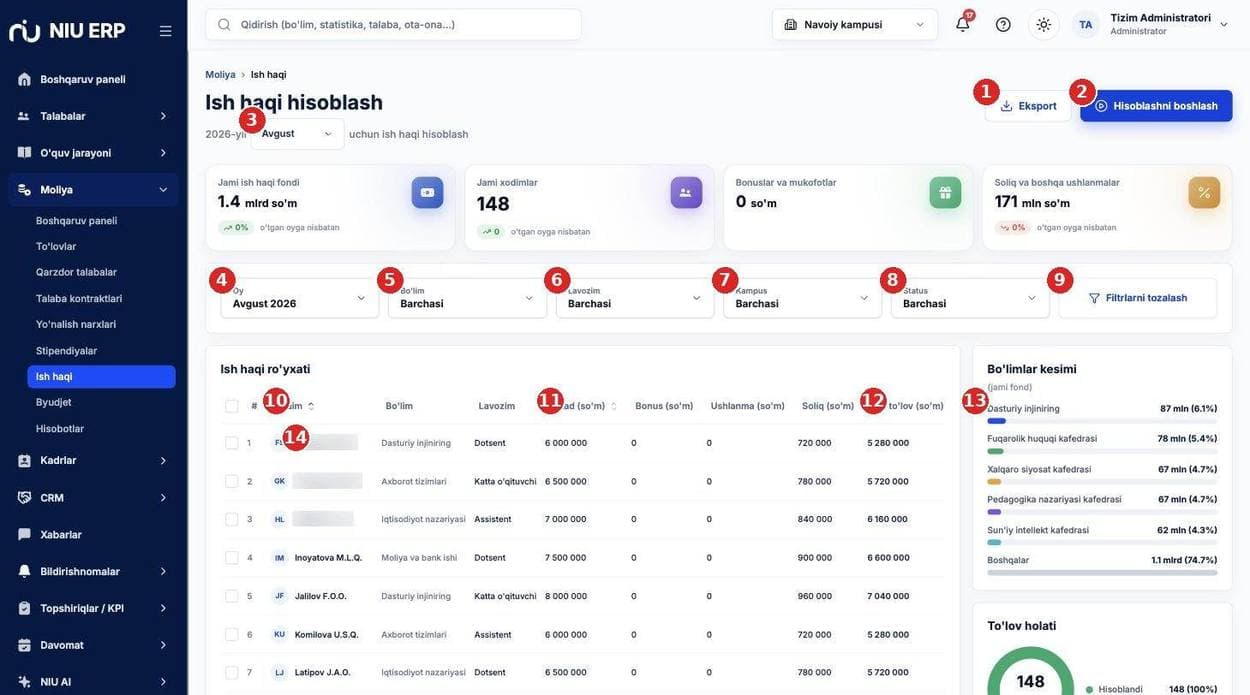Click the NIU AI sidebar icon
Viewport: 1250px width, 695px height.
(24, 682)
